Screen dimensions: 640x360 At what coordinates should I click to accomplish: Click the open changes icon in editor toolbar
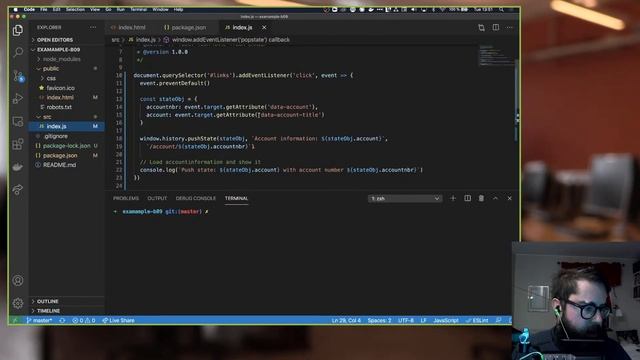[482, 27]
